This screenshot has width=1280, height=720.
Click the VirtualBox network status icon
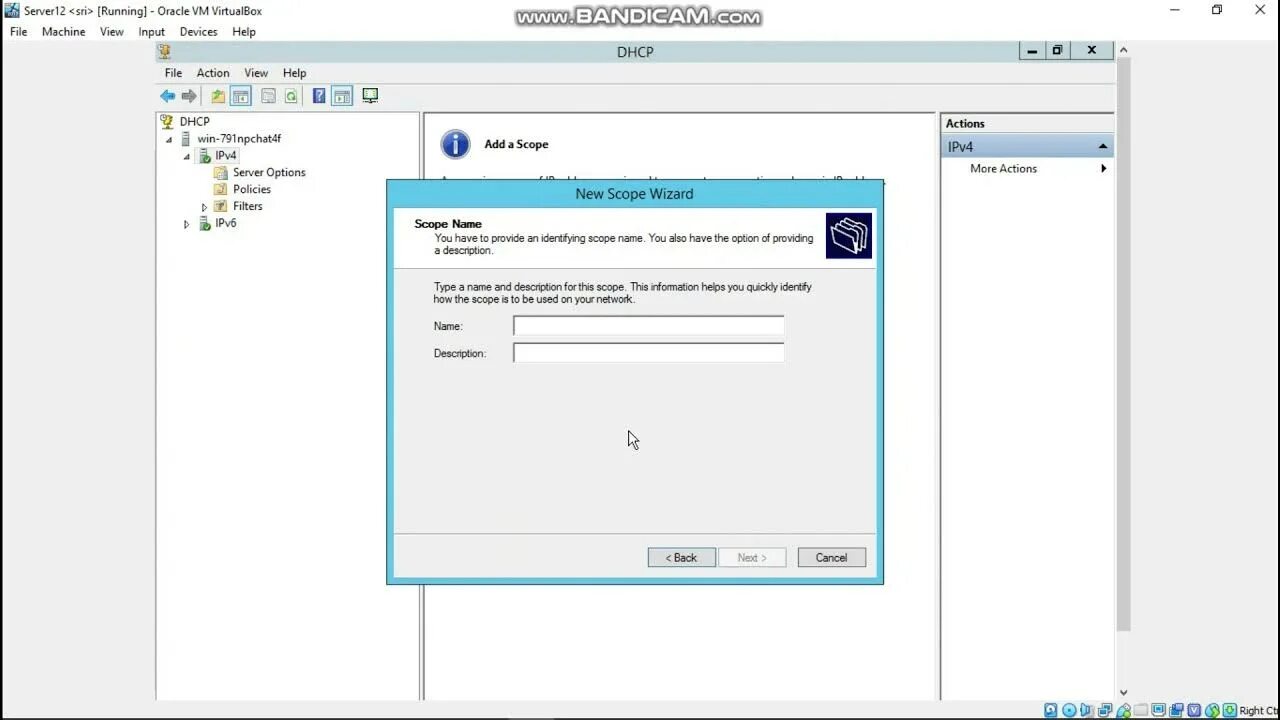tap(1104, 711)
